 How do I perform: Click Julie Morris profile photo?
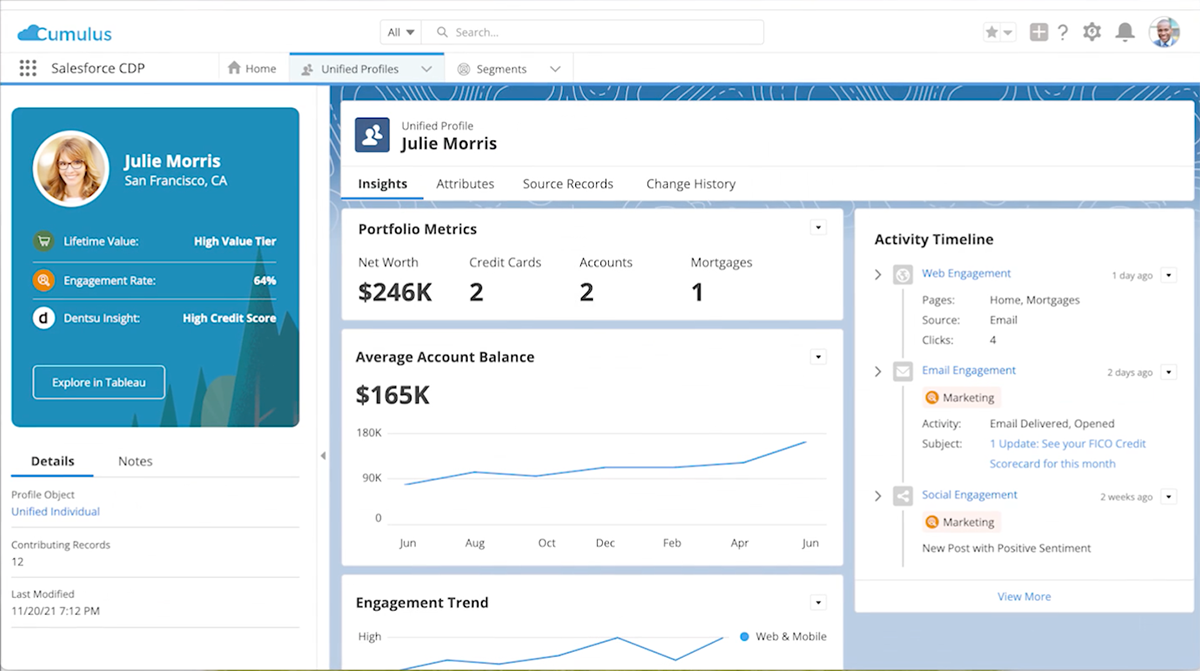71,168
